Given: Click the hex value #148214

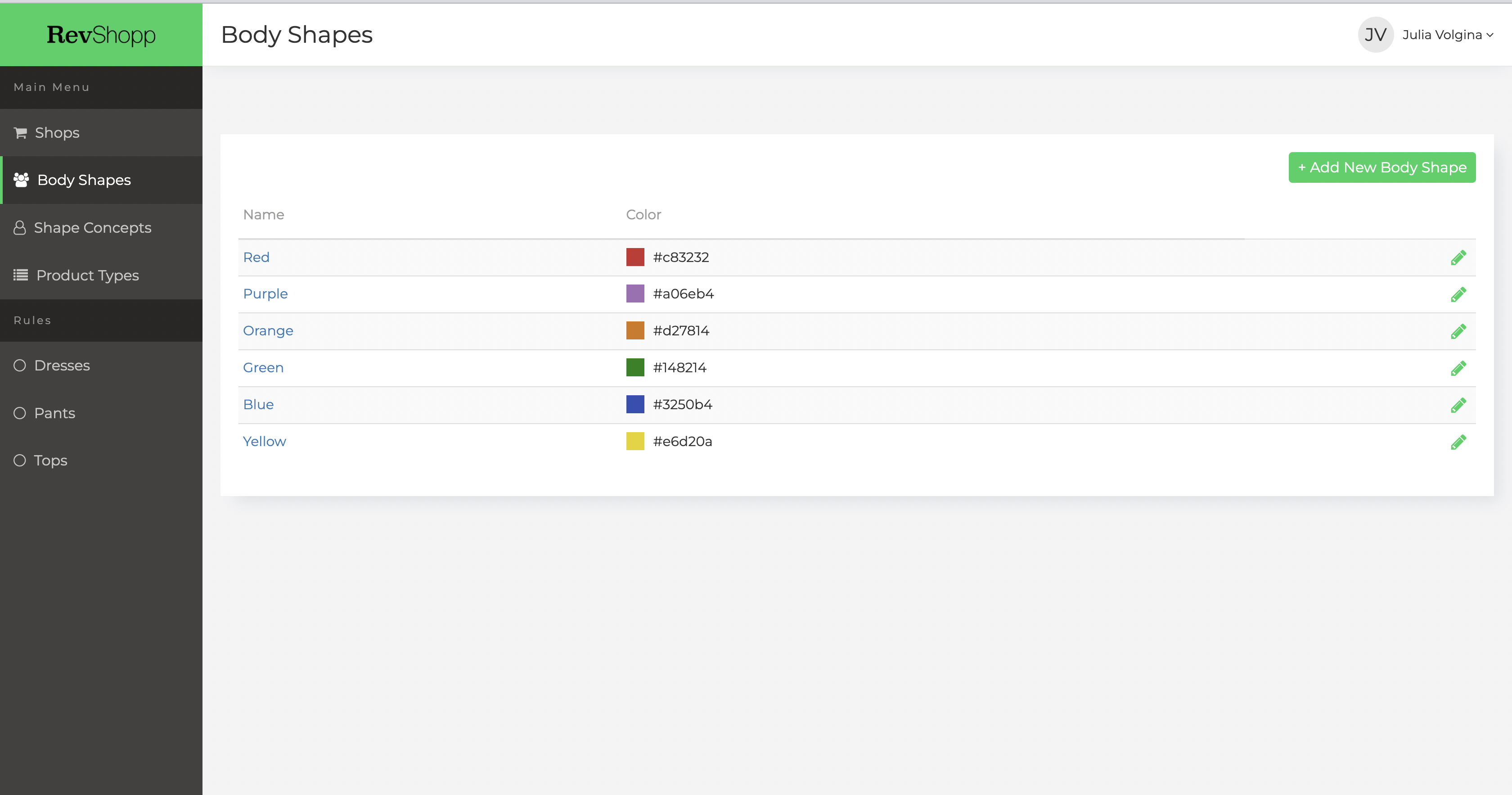Looking at the screenshot, I should (679, 367).
